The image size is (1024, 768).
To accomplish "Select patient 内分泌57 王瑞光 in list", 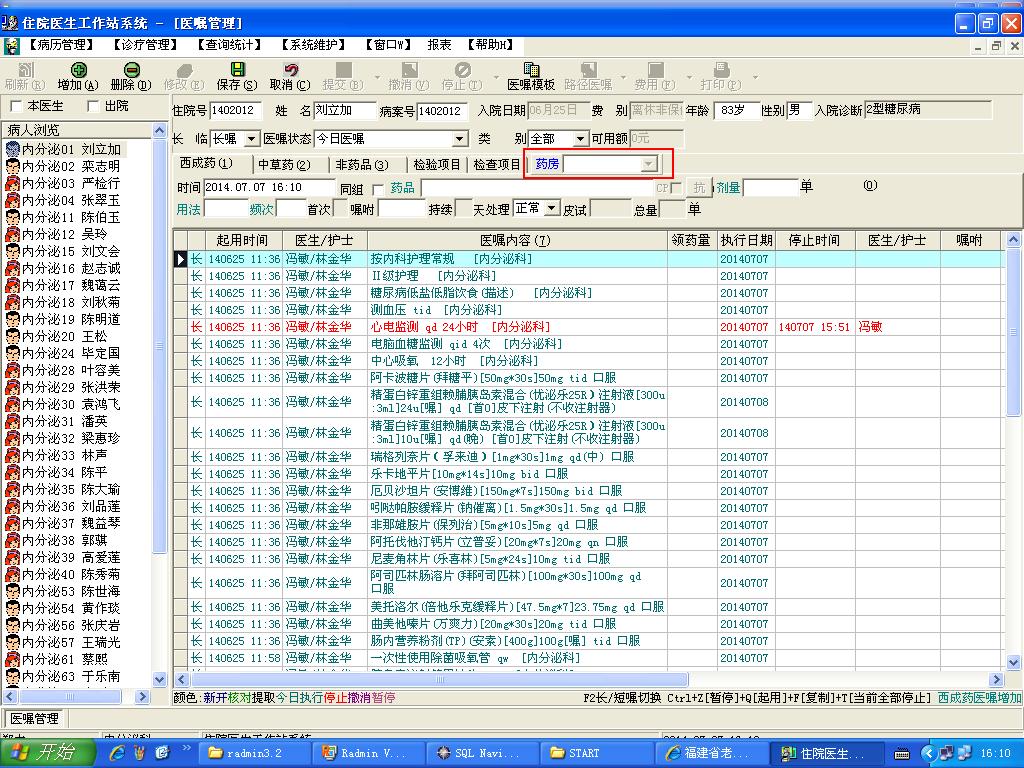I will (64, 642).
